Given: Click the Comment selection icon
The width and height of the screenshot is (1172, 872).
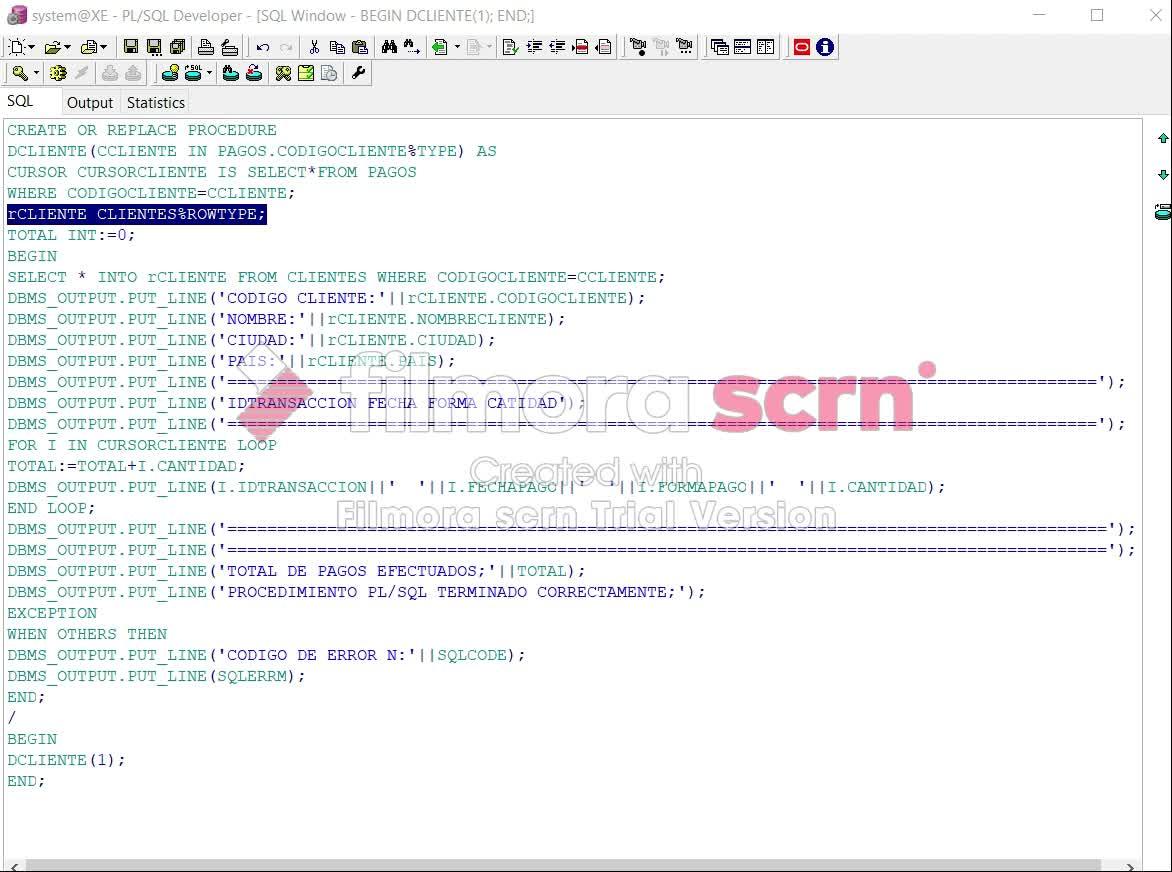Looking at the screenshot, I should click(x=580, y=47).
